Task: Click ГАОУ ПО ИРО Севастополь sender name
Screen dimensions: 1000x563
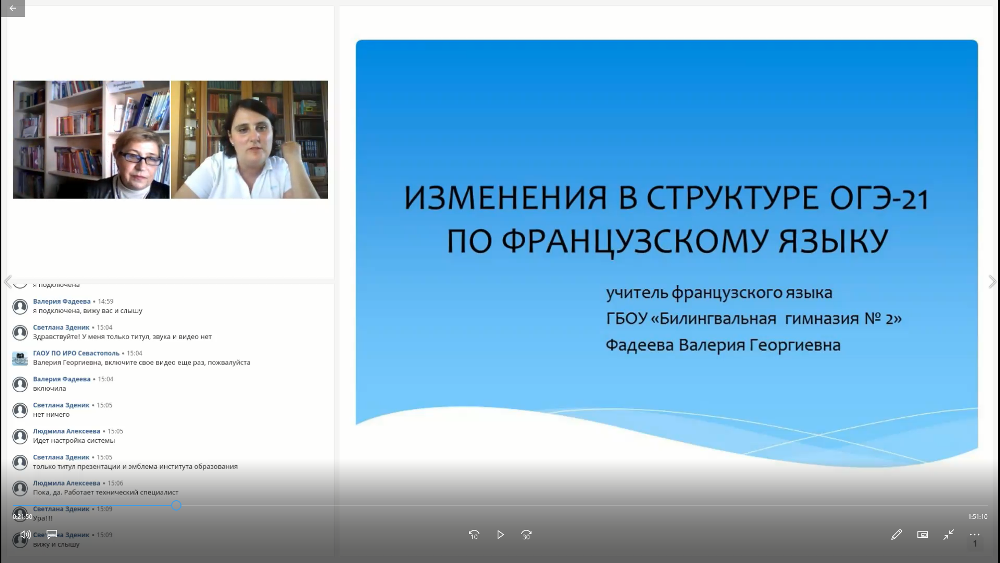Action: (76, 353)
